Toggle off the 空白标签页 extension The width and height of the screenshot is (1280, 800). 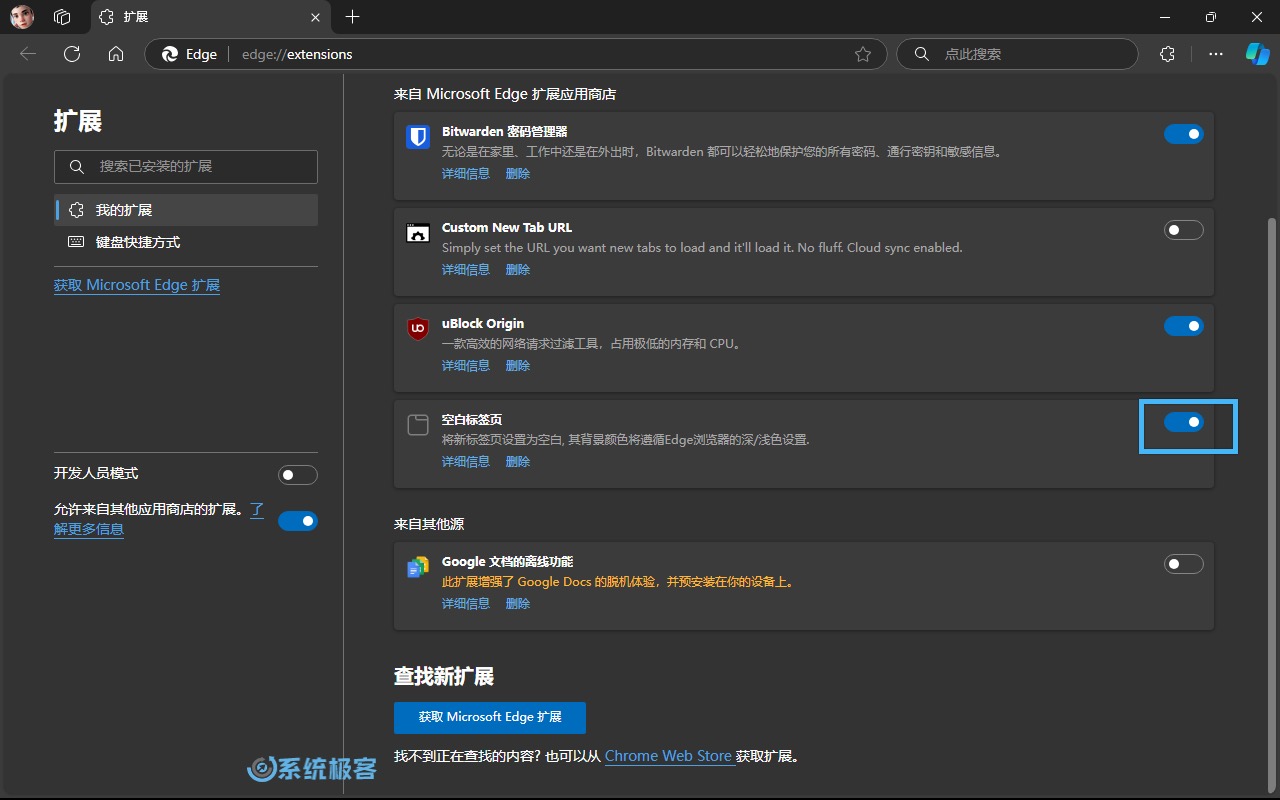pyautogui.click(x=1184, y=422)
